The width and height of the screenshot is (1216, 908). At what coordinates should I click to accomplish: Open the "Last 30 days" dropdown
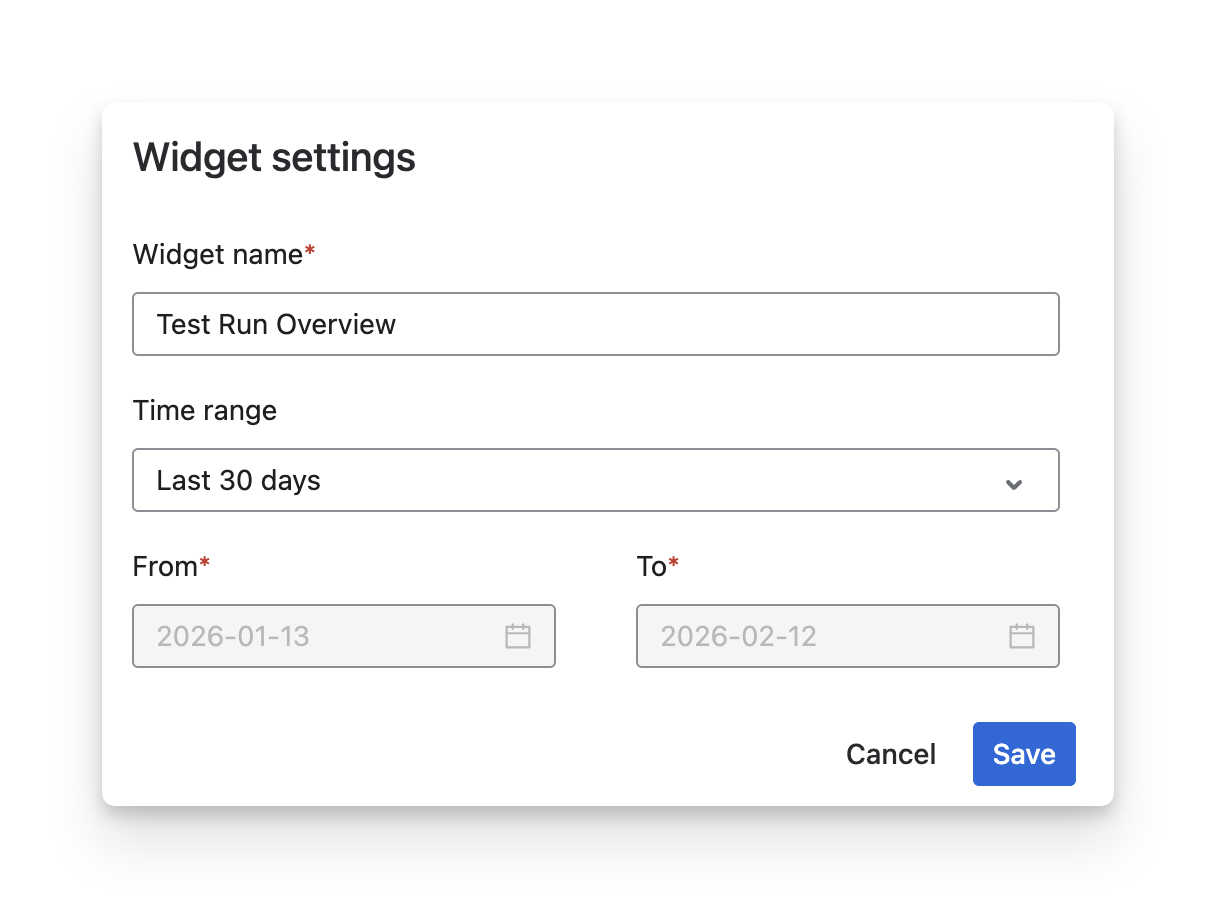pyautogui.click(x=595, y=480)
